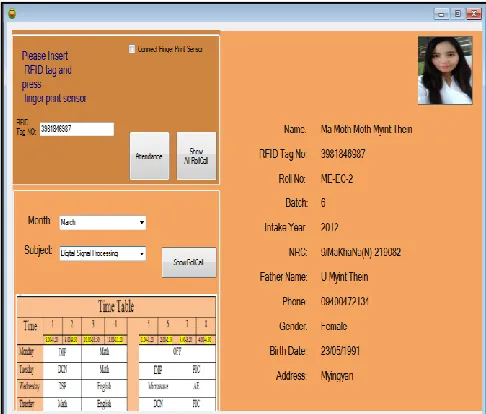Click the student's photo thumbnail
The image size is (486, 414).
coord(445,70)
